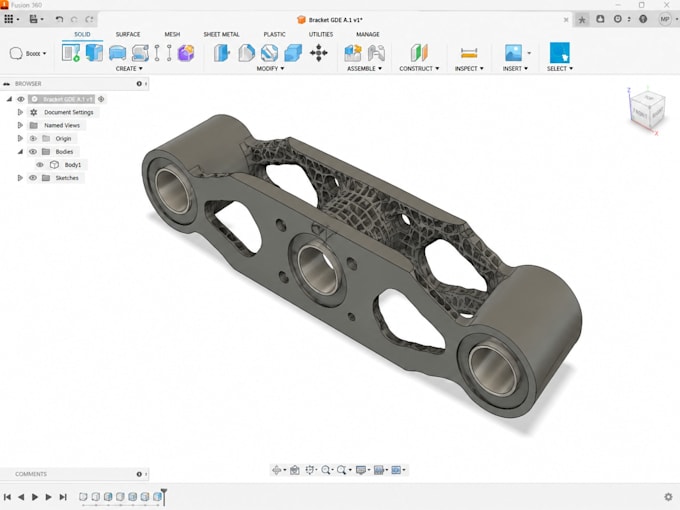Viewport: 680px width, 510px height.
Task: Click the Orbit navigation icon
Action: 276,470
